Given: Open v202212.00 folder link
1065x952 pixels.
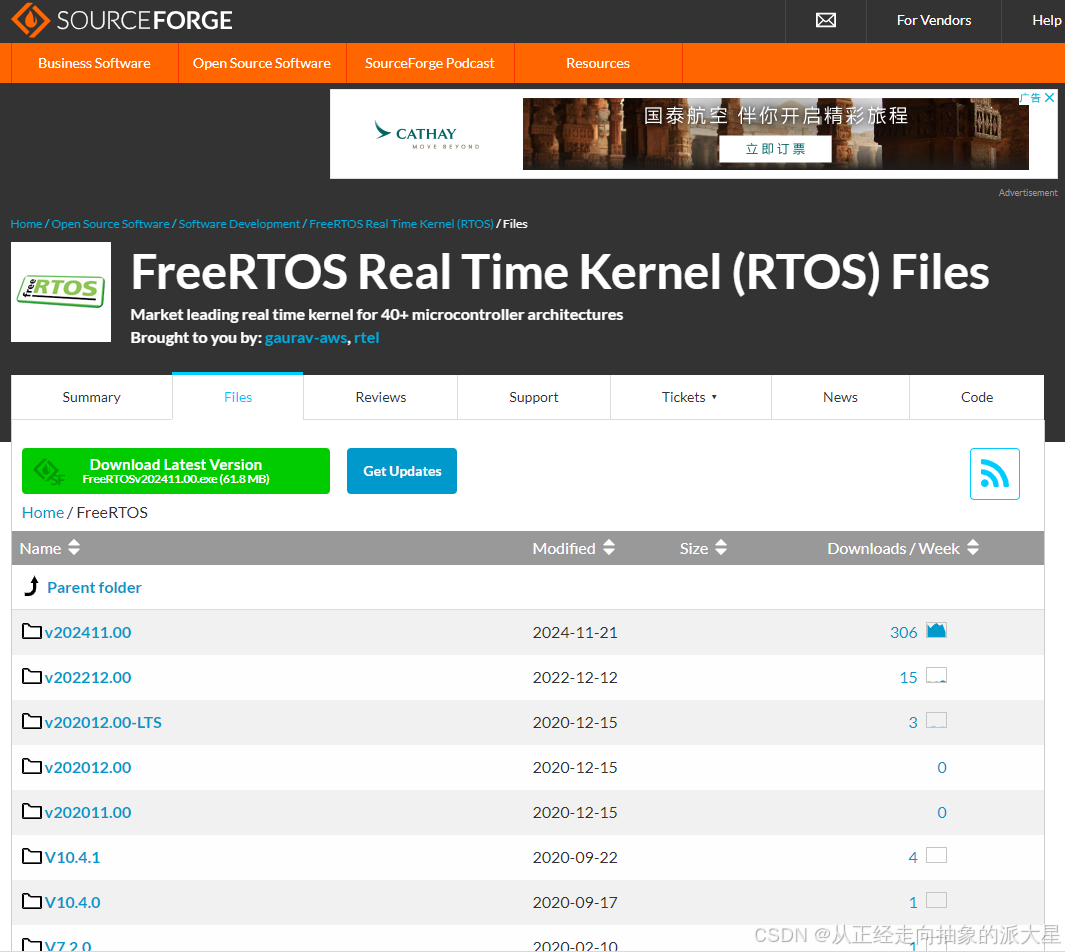Looking at the screenshot, I should (88, 677).
